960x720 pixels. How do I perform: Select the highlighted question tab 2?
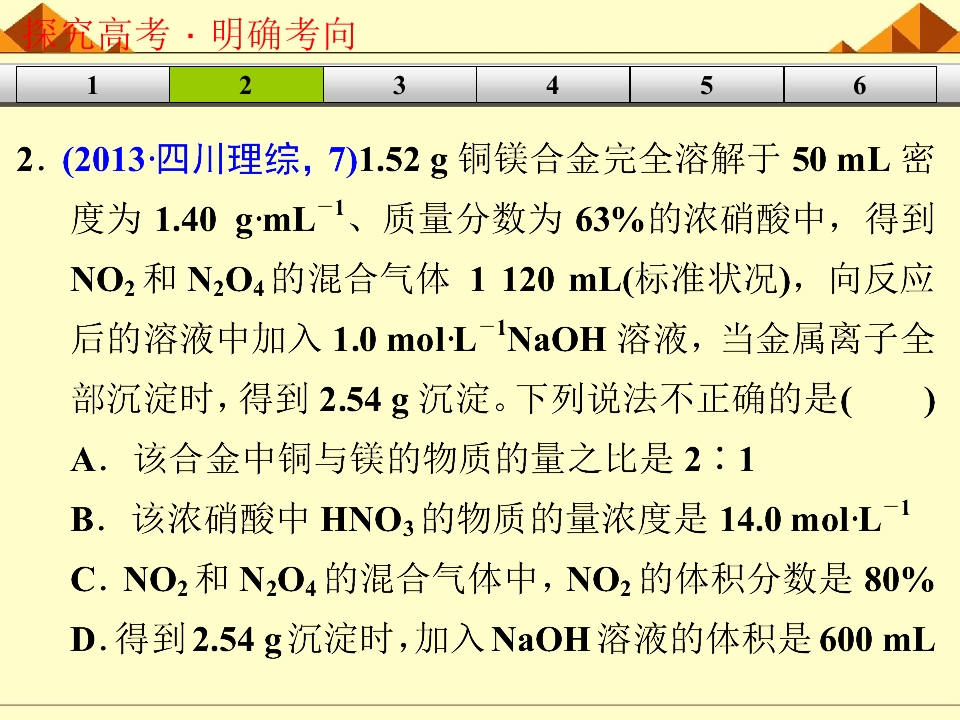tap(246, 84)
